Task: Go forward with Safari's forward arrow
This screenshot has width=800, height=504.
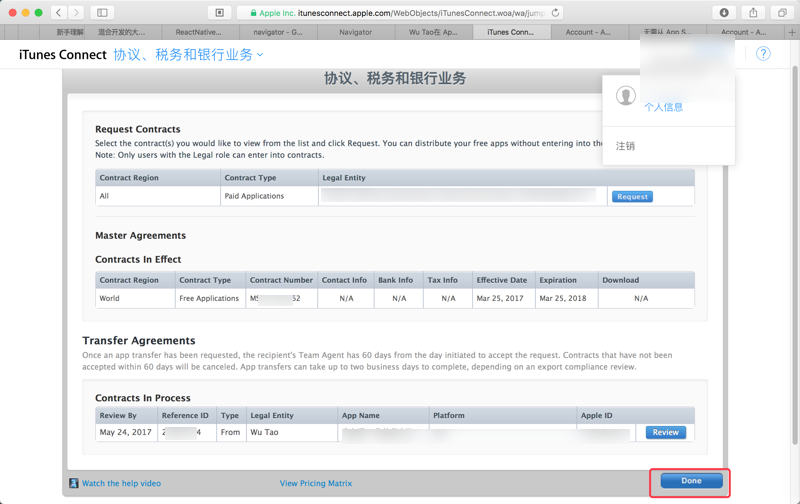Action: tap(76, 13)
